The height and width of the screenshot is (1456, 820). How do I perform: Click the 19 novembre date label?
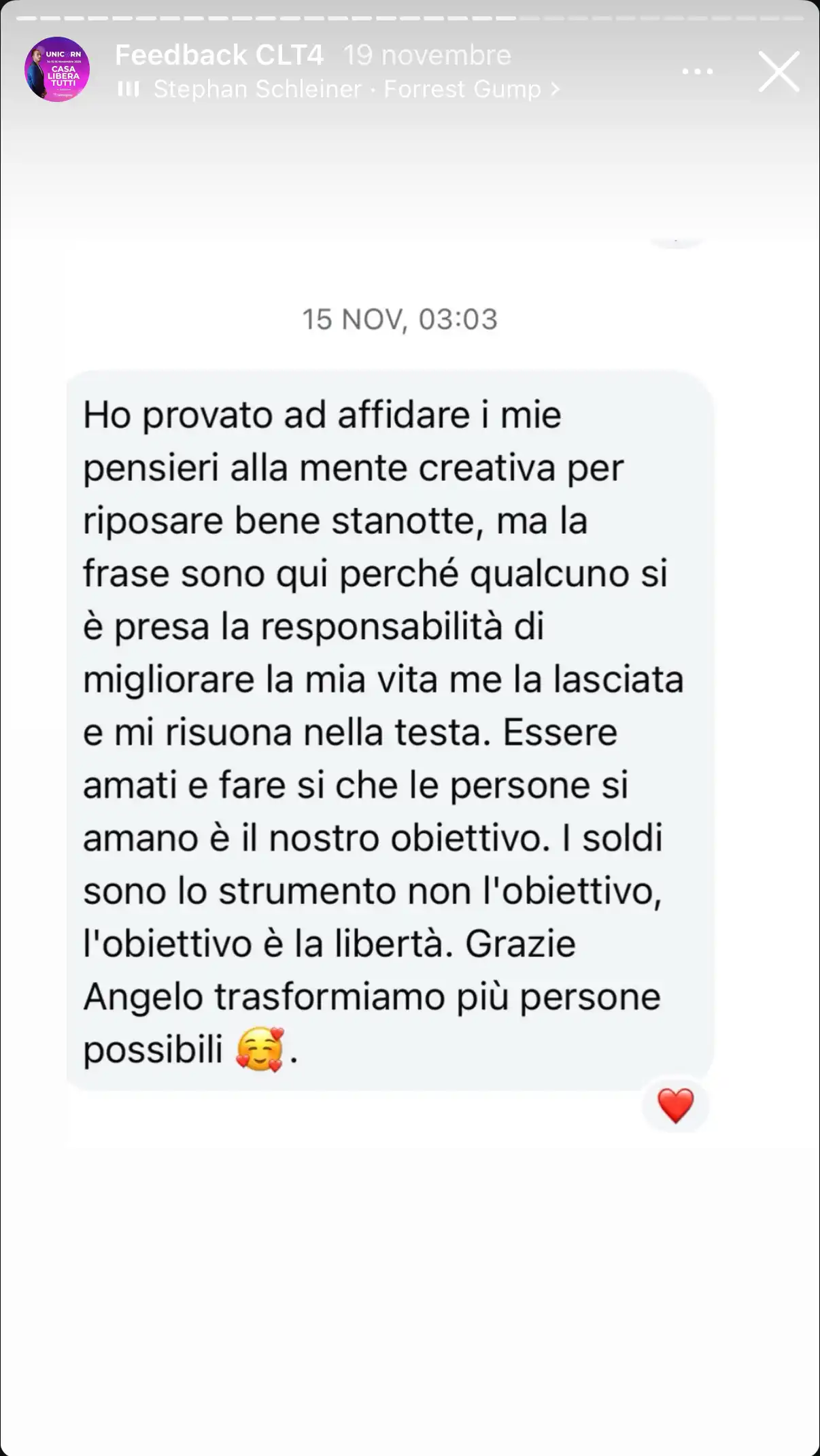pyautogui.click(x=427, y=54)
